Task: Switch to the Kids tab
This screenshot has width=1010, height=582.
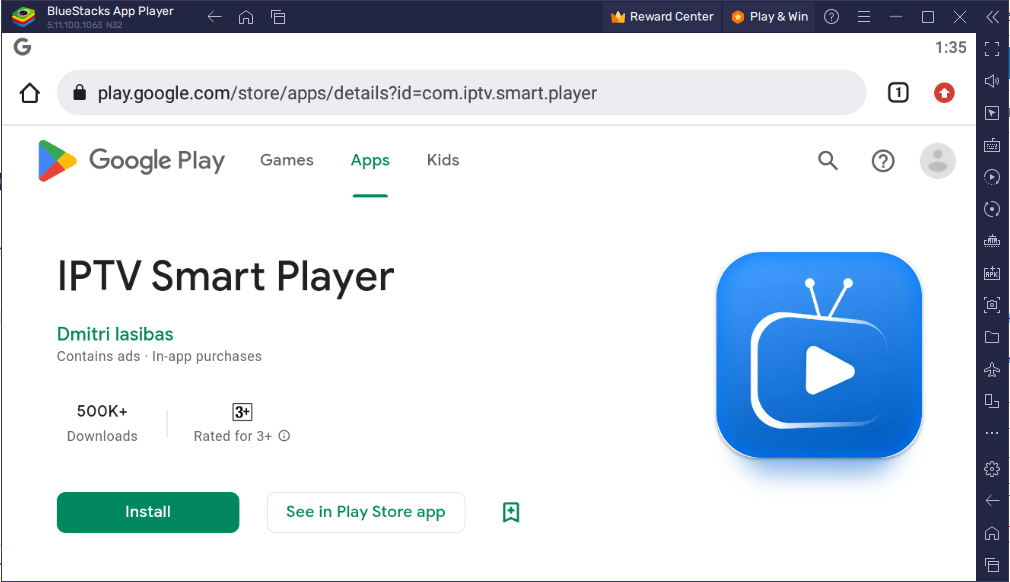Action: [443, 160]
